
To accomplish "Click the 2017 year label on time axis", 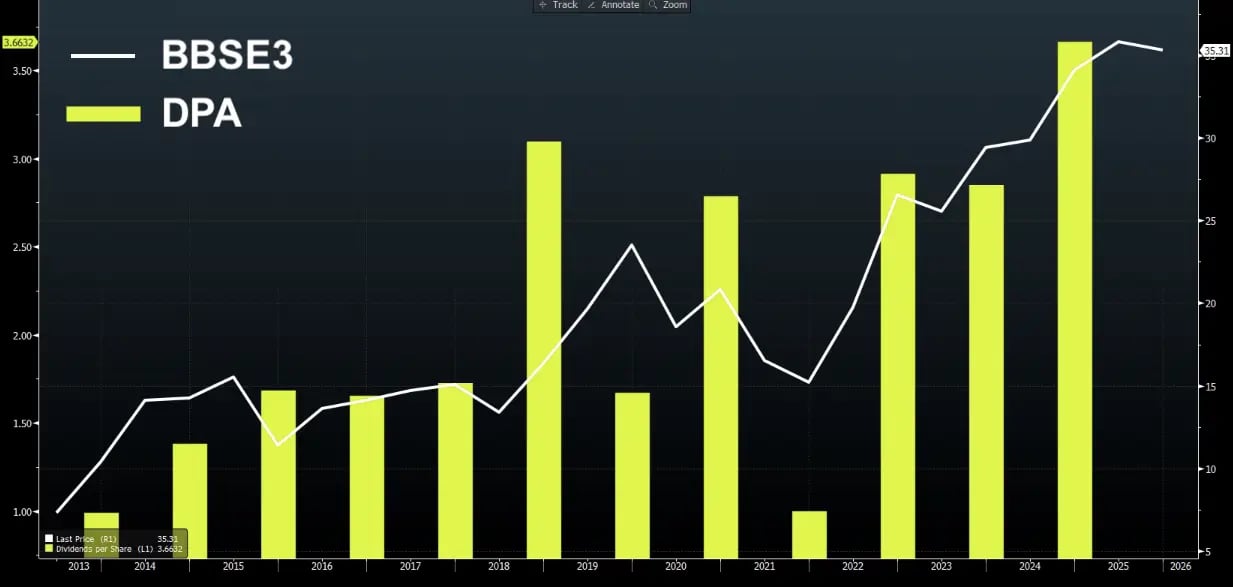I will 410,567.
